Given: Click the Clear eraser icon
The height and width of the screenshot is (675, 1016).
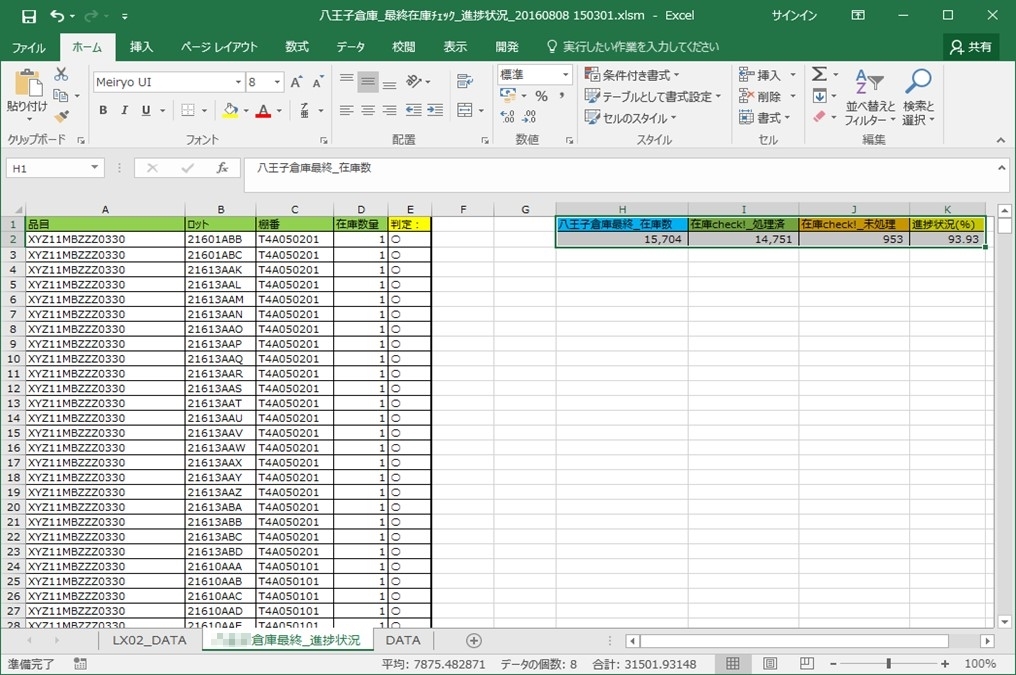Looking at the screenshot, I should coord(820,117).
